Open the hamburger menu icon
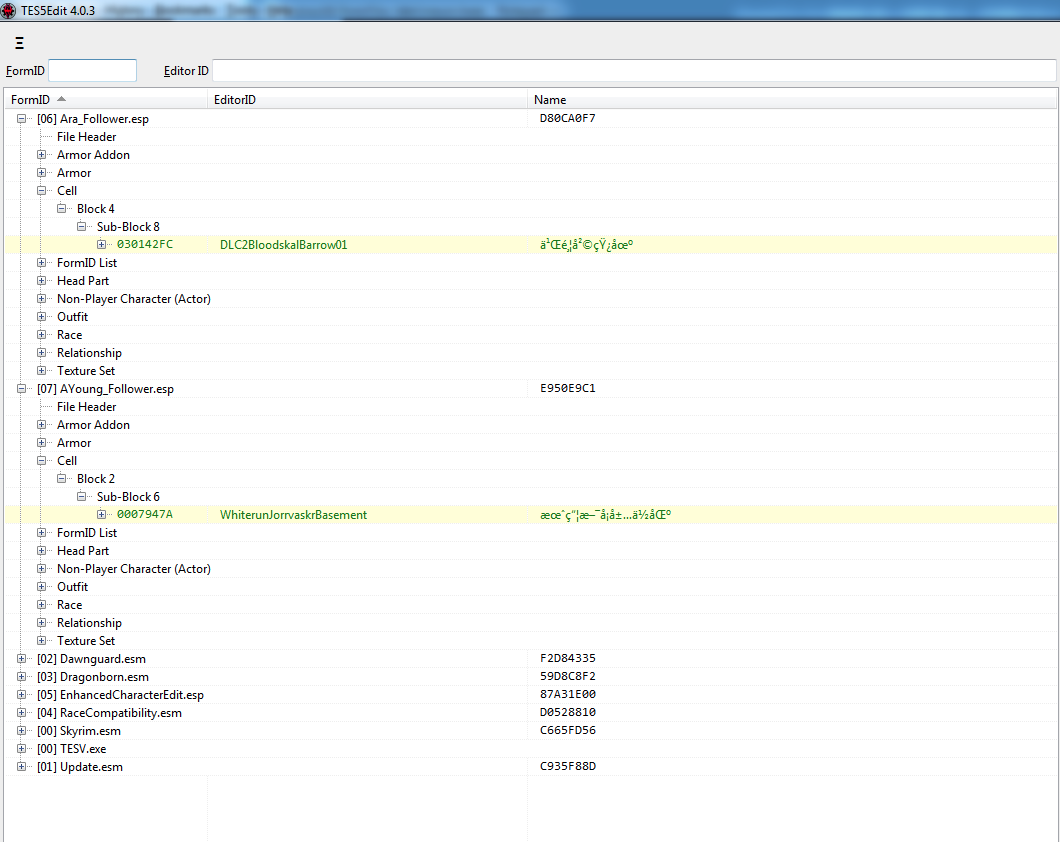The image size is (1060, 842). click(x=20, y=43)
